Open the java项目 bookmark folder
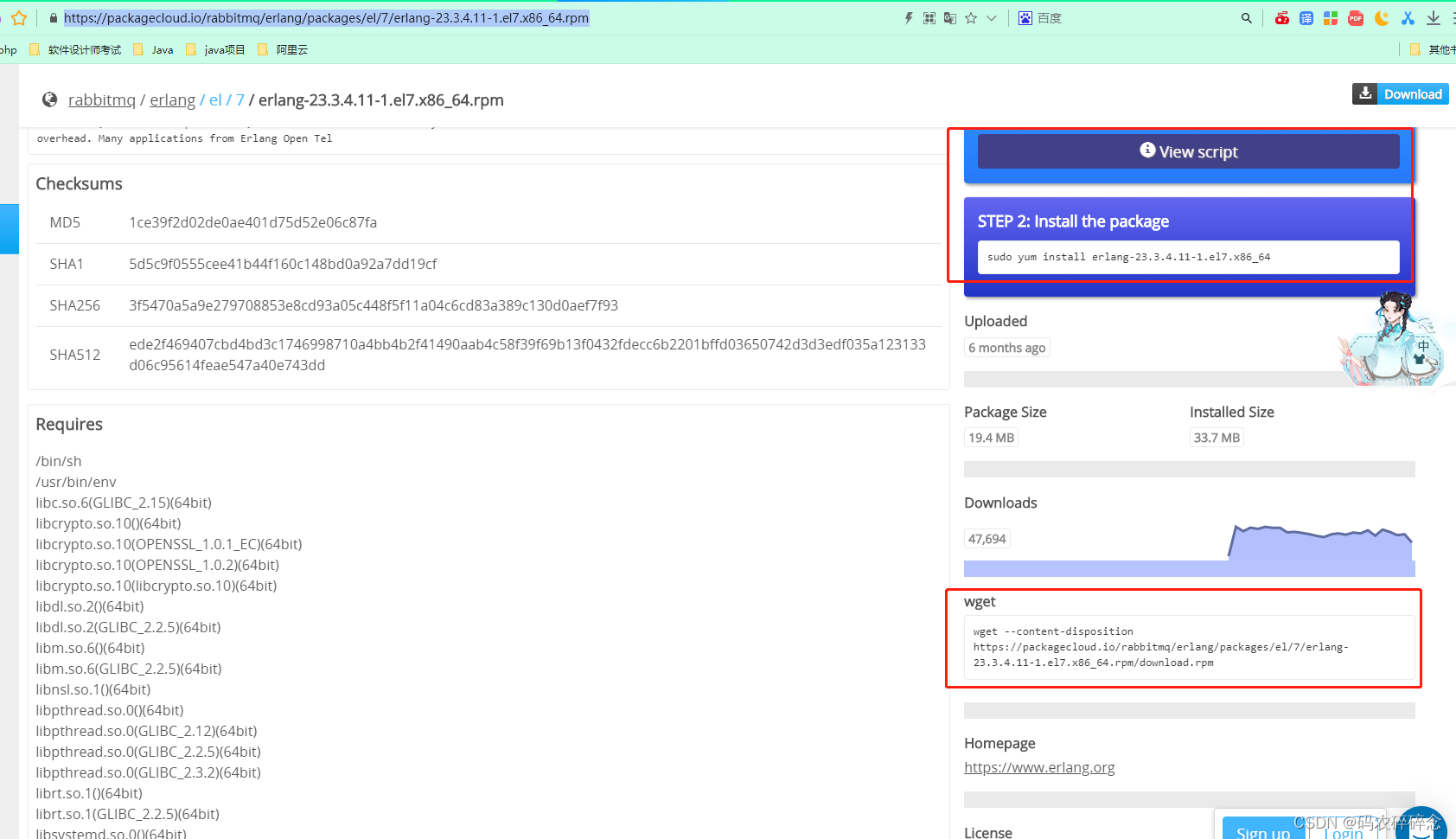This screenshot has height=839, width=1456. pos(215,50)
